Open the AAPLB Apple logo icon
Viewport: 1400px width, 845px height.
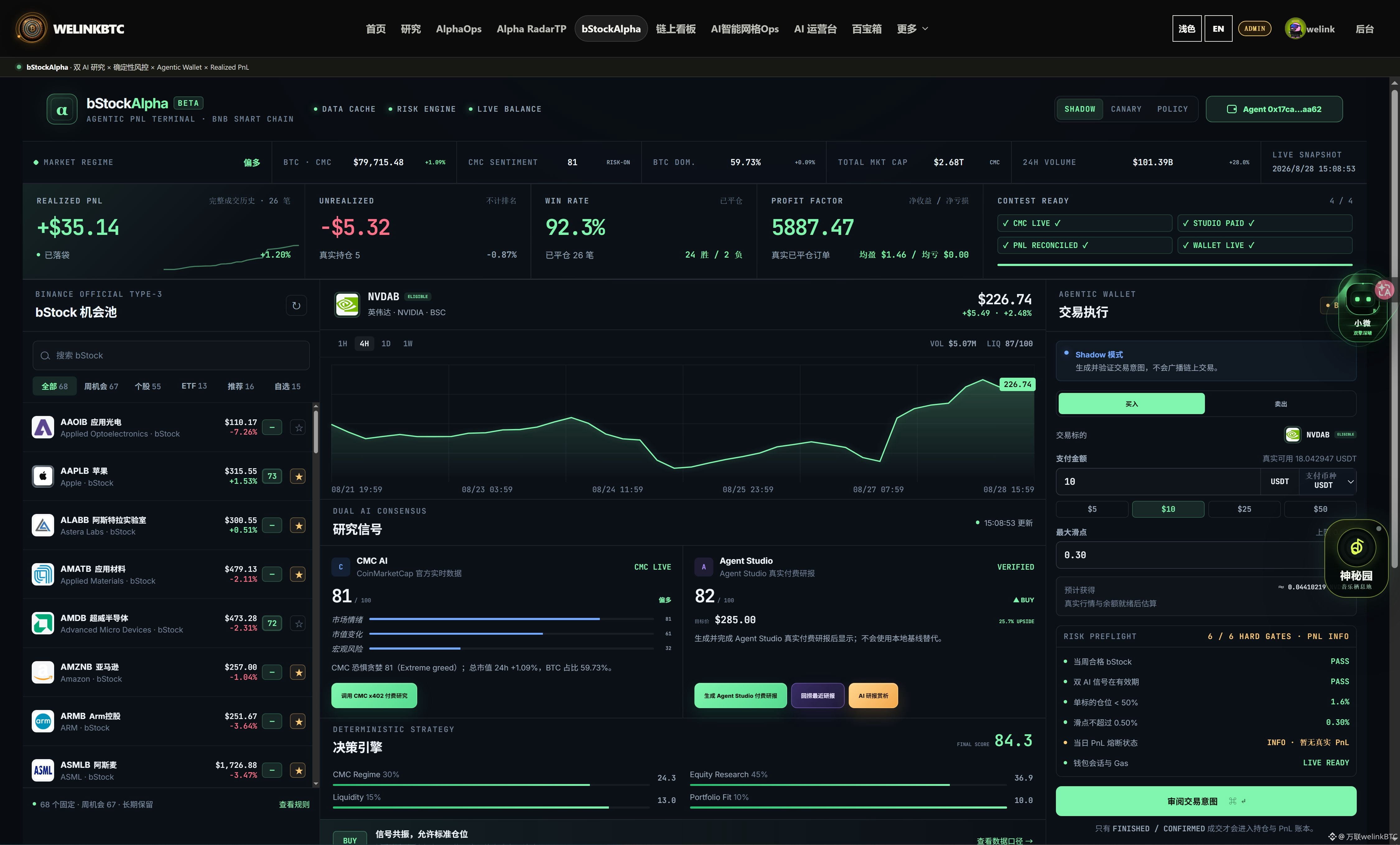[x=43, y=476]
